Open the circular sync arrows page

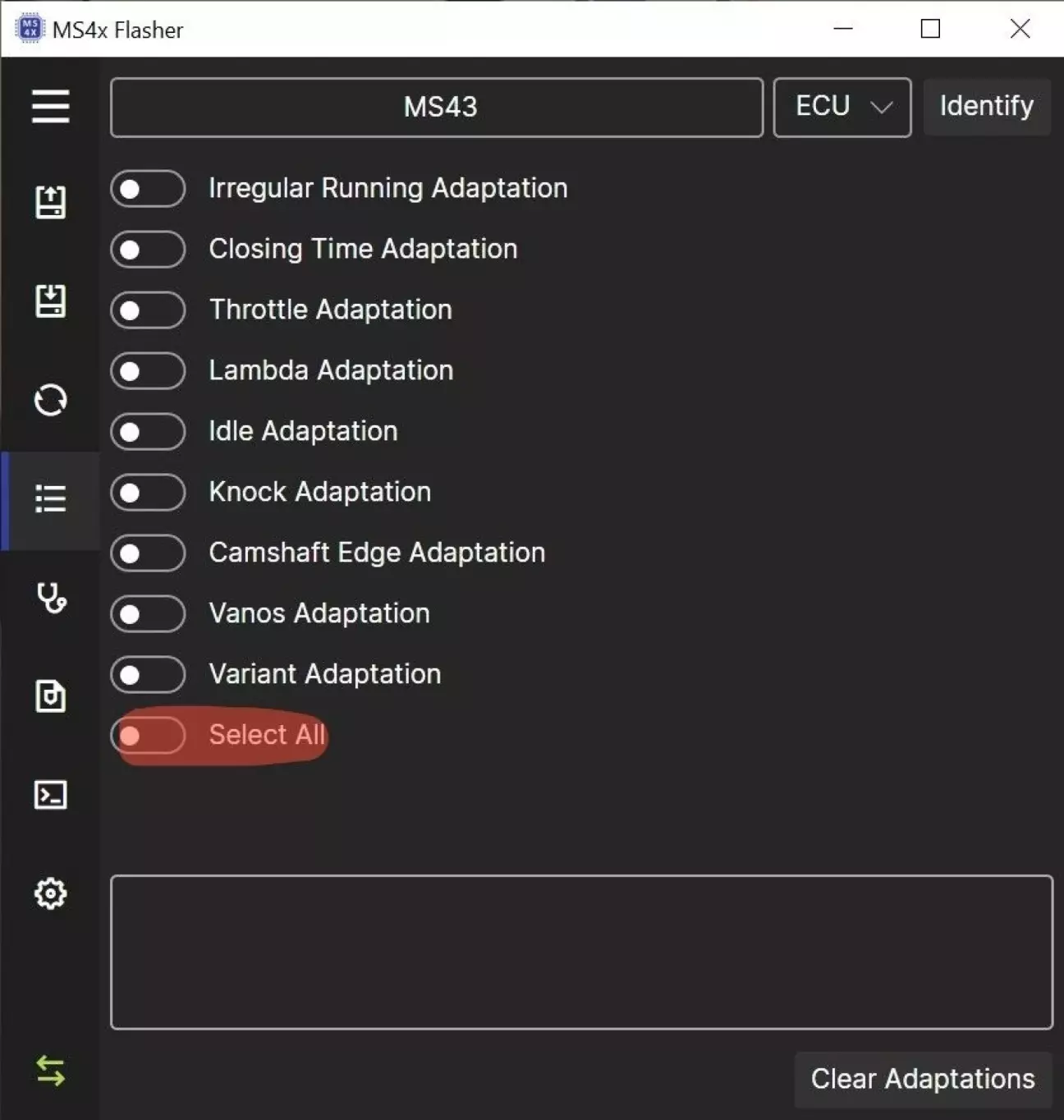coord(50,400)
